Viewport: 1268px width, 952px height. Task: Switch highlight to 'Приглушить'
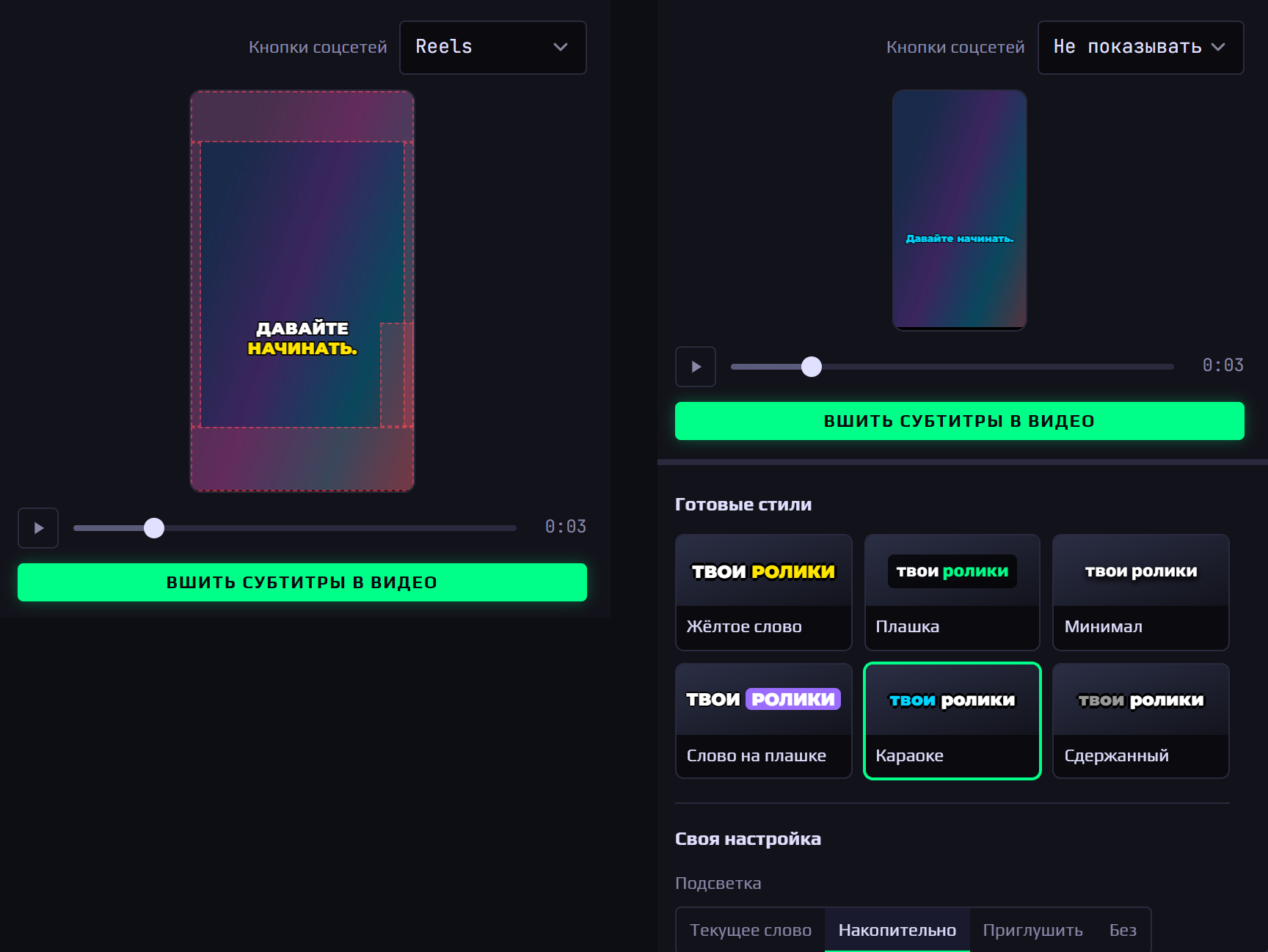(x=1033, y=930)
